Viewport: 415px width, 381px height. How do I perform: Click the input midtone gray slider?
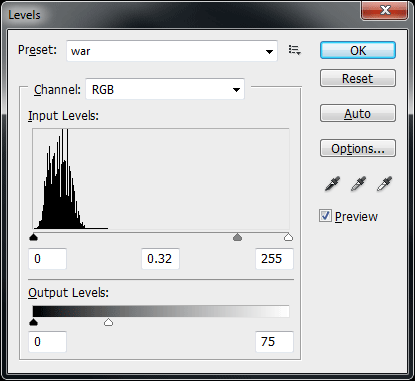click(237, 237)
